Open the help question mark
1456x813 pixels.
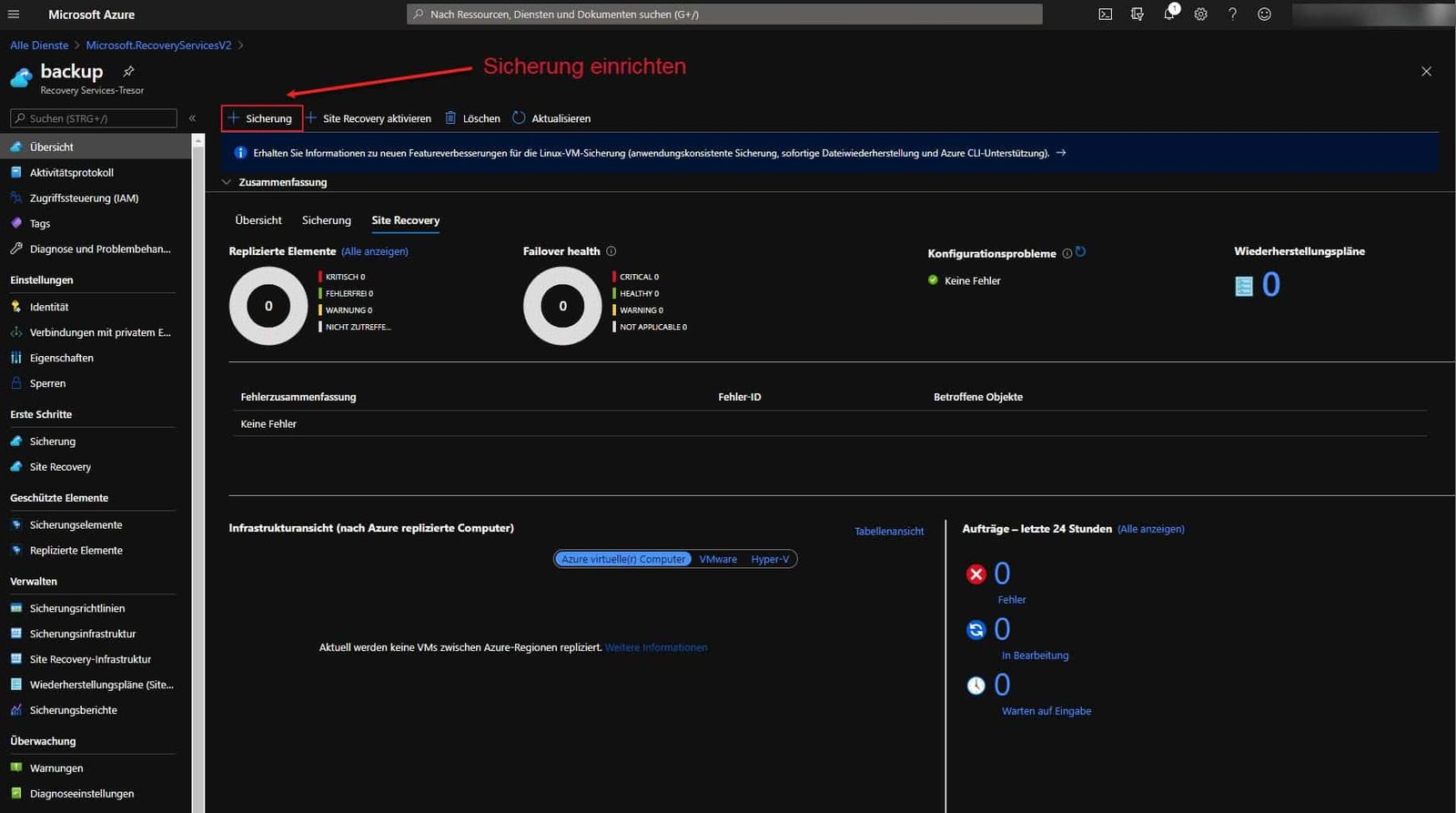click(1232, 15)
